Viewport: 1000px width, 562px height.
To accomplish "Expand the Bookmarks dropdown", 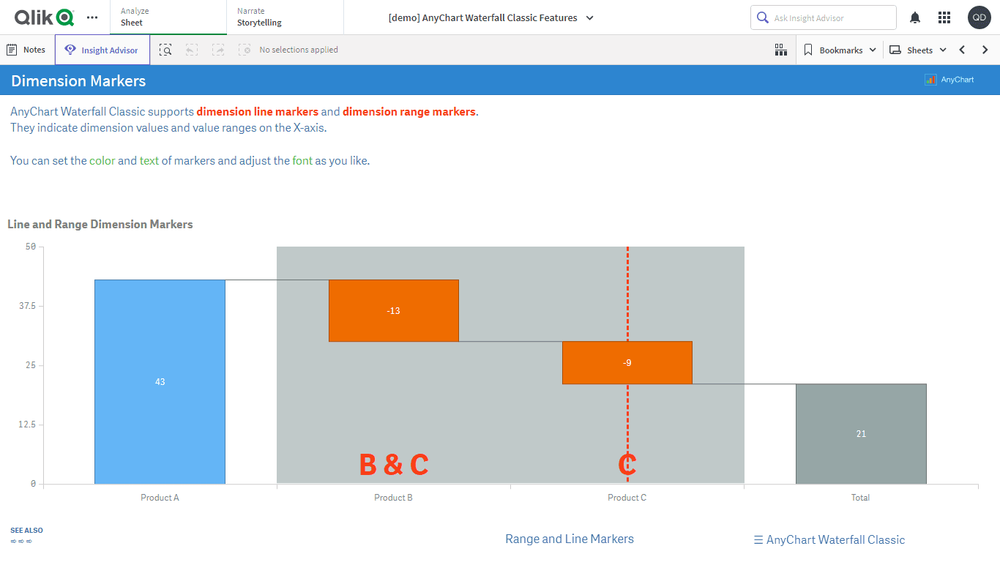I will tap(840, 50).
